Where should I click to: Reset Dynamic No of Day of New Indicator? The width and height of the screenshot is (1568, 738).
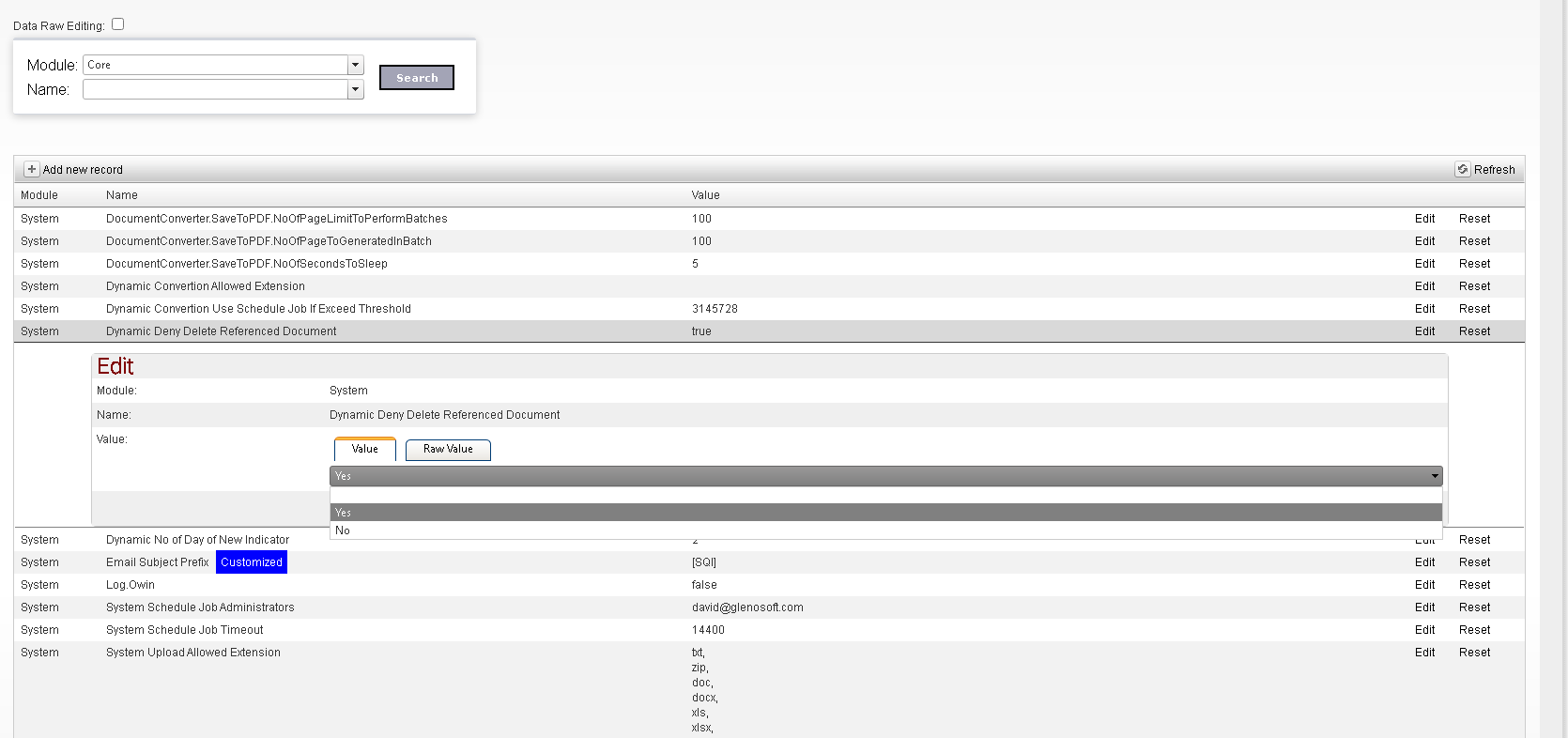click(1474, 540)
